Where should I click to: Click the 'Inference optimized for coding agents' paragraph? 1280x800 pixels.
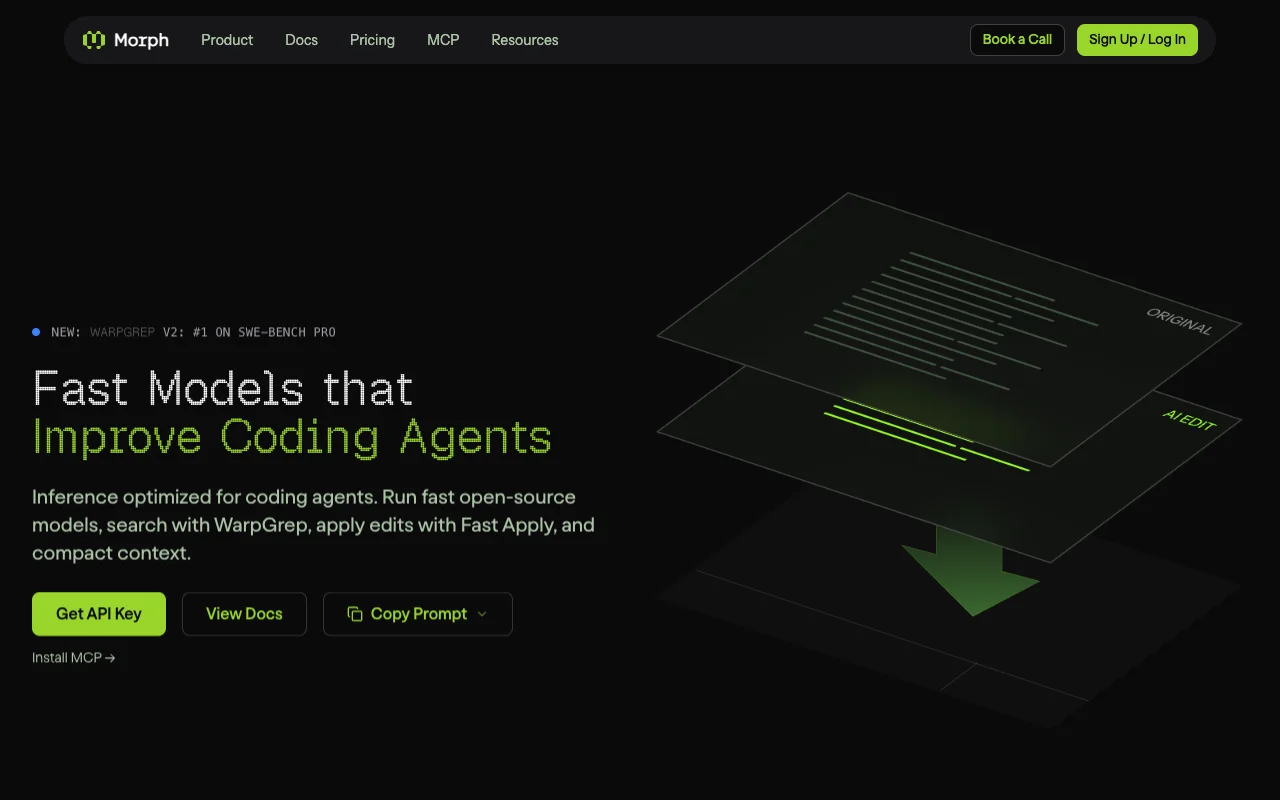[313, 525]
